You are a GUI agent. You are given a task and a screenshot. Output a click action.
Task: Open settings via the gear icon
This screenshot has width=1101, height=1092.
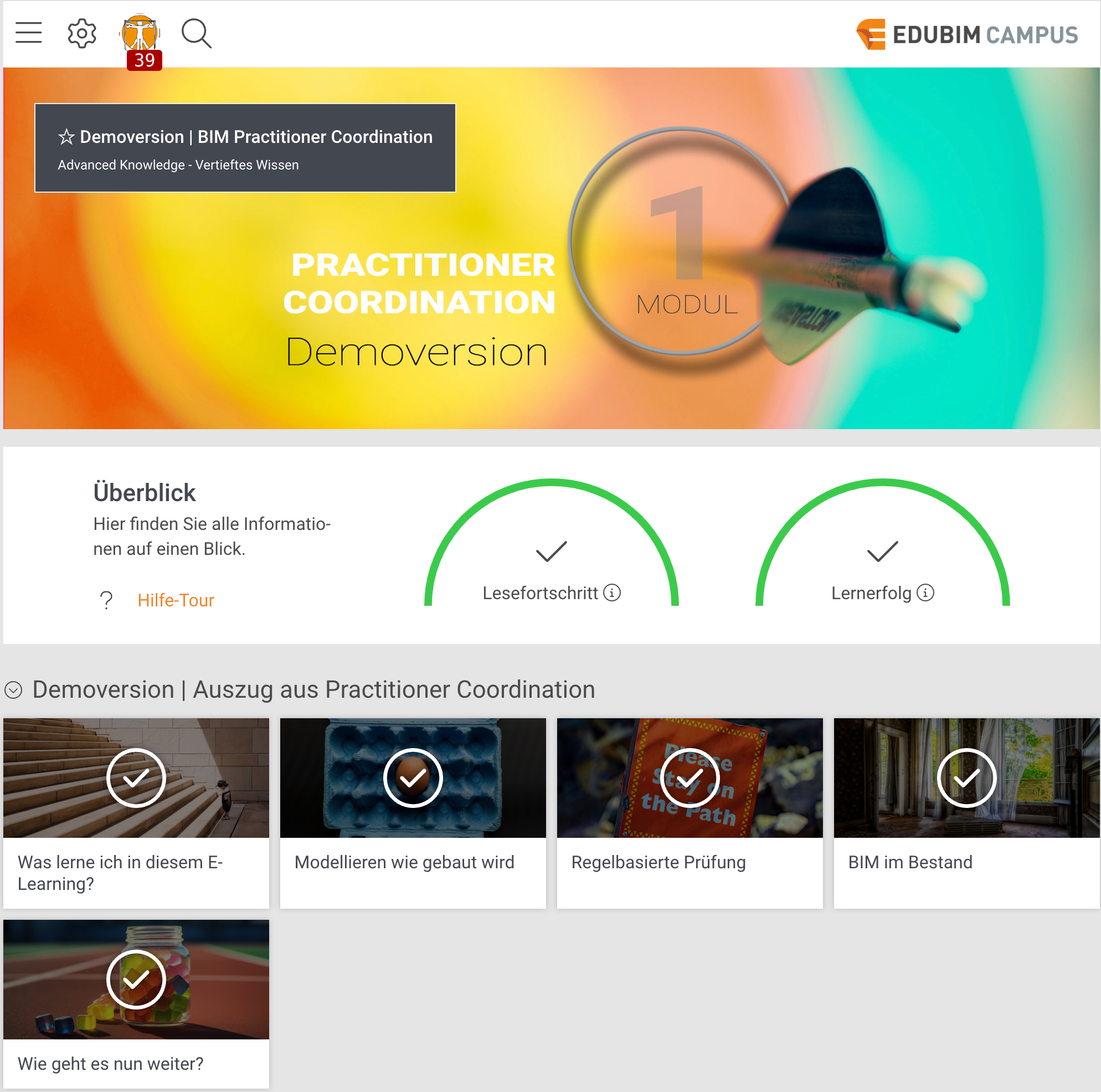coord(82,33)
